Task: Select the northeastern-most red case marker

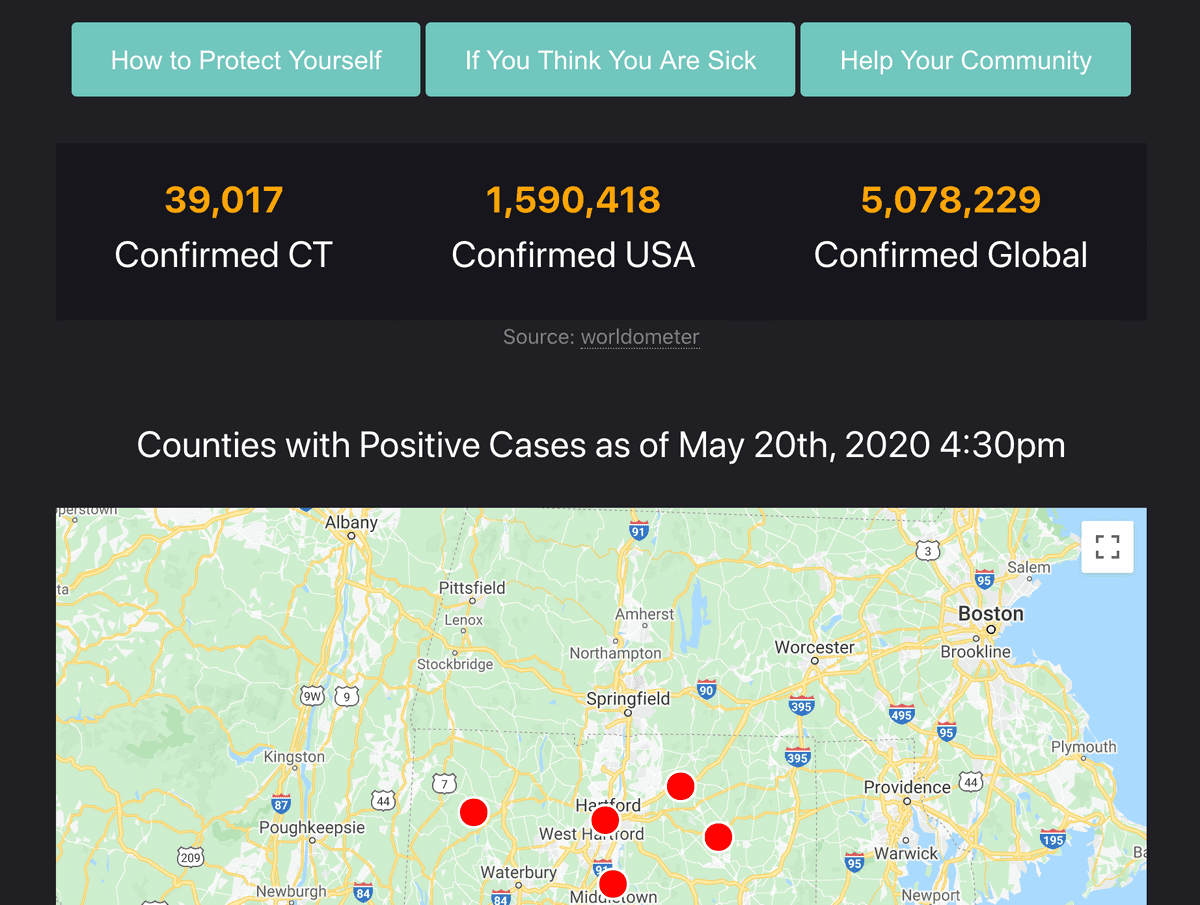Action: (x=680, y=786)
